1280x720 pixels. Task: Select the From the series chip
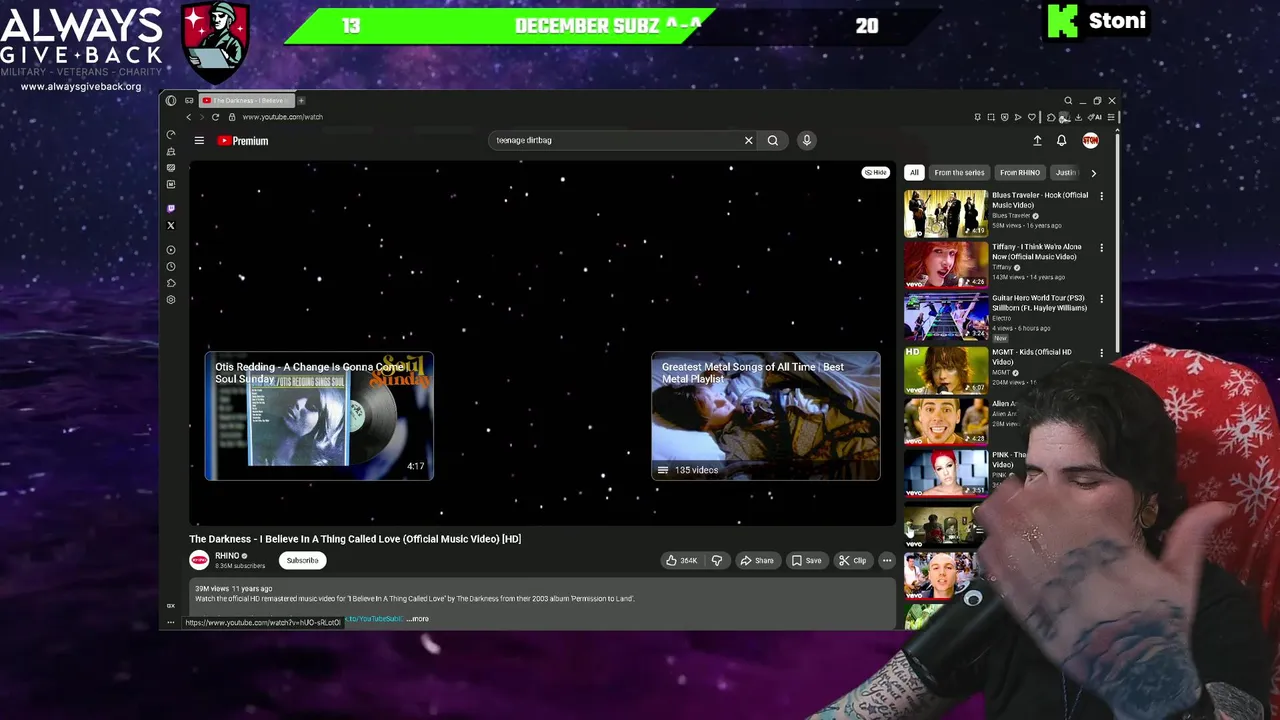tap(959, 173)
